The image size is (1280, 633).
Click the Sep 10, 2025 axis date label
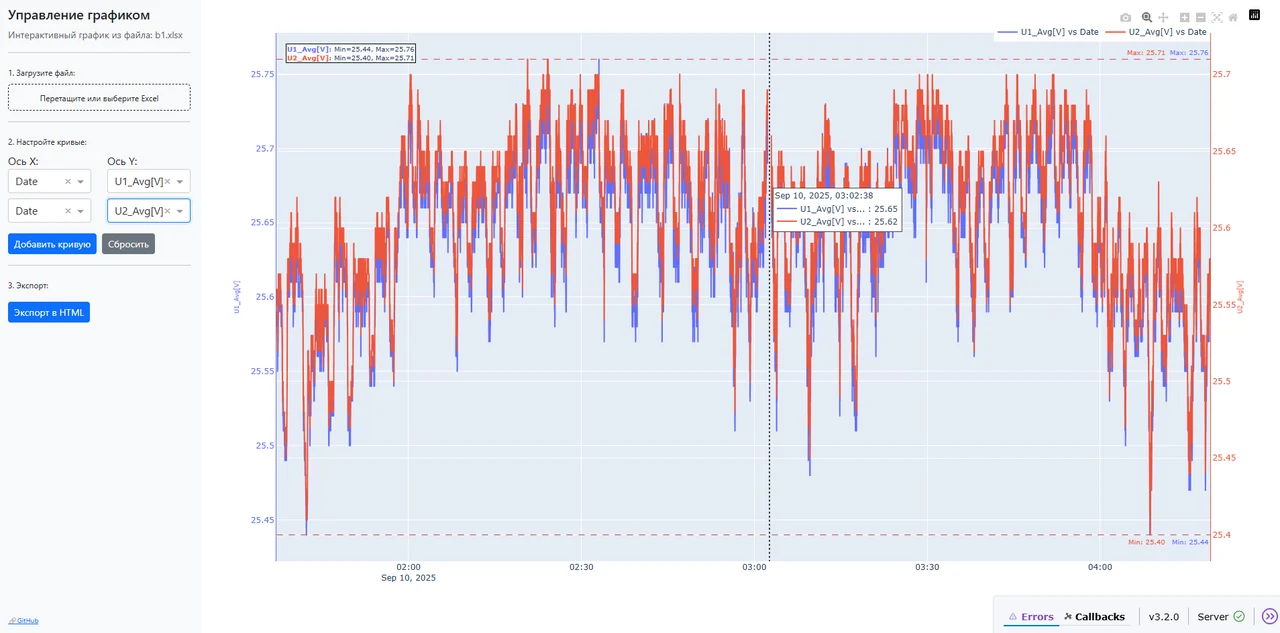[408, 578]
